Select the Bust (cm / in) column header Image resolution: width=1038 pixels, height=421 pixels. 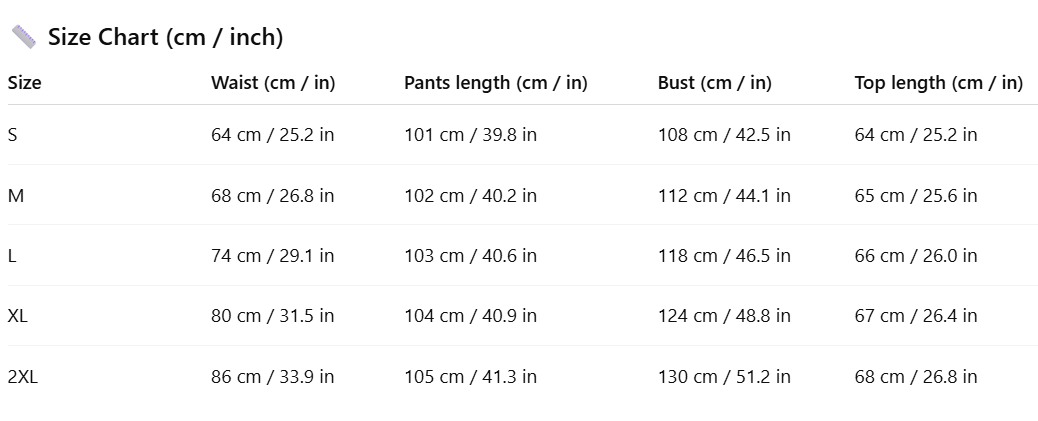click(714, 83)
